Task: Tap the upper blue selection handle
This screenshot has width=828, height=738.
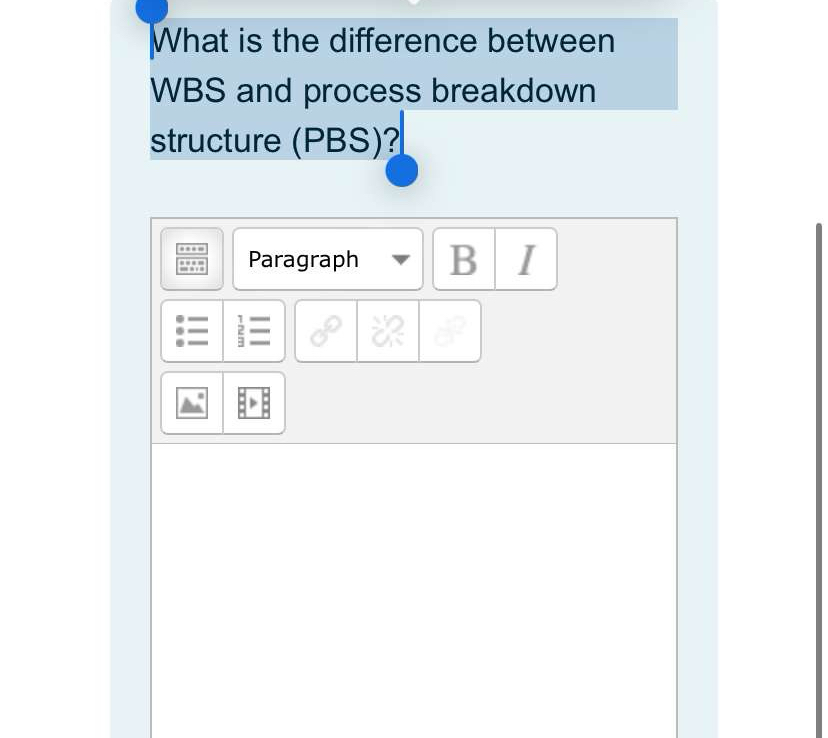Action: click(150, 10)
